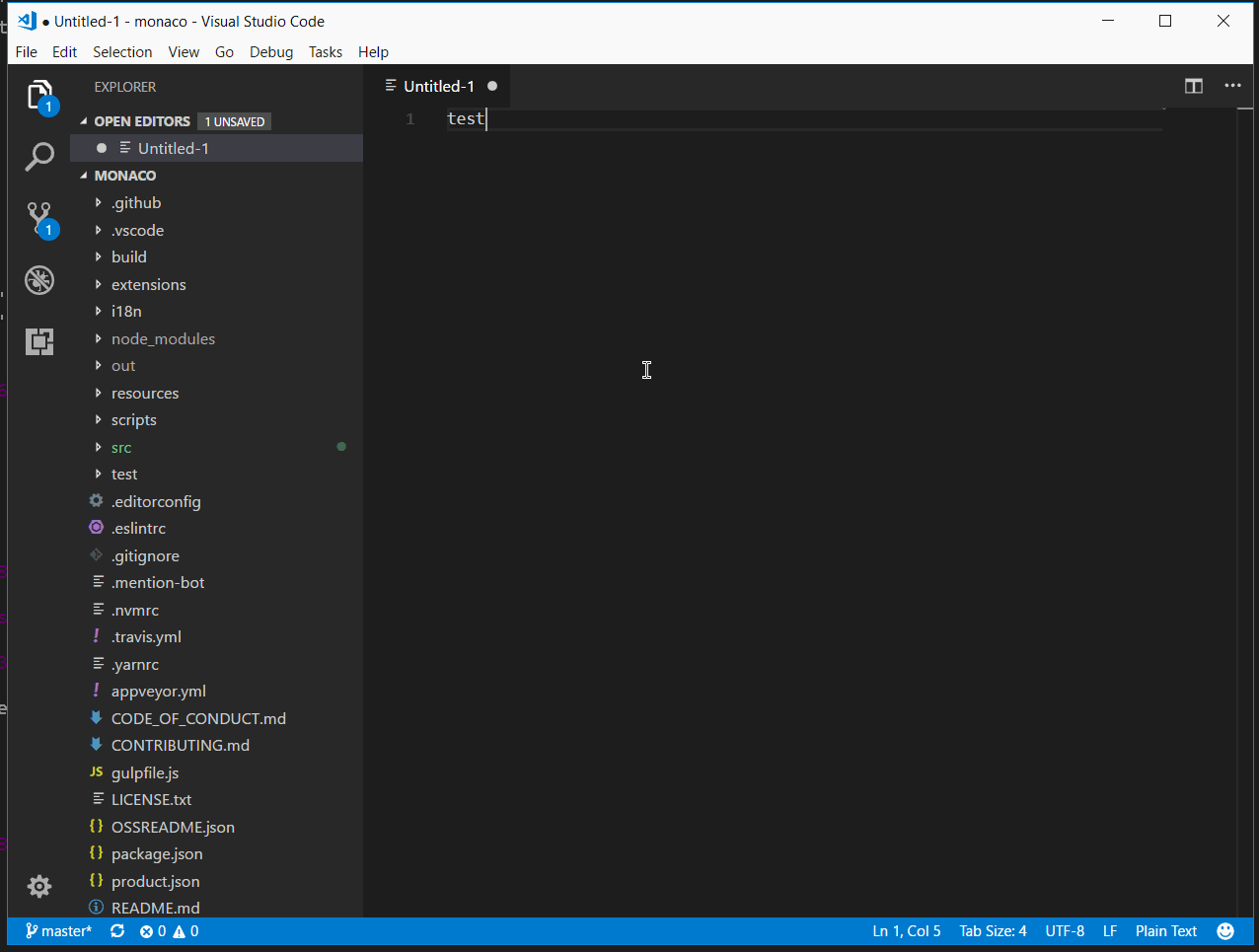Open the Search icon in the activity bar

(39, 157)
